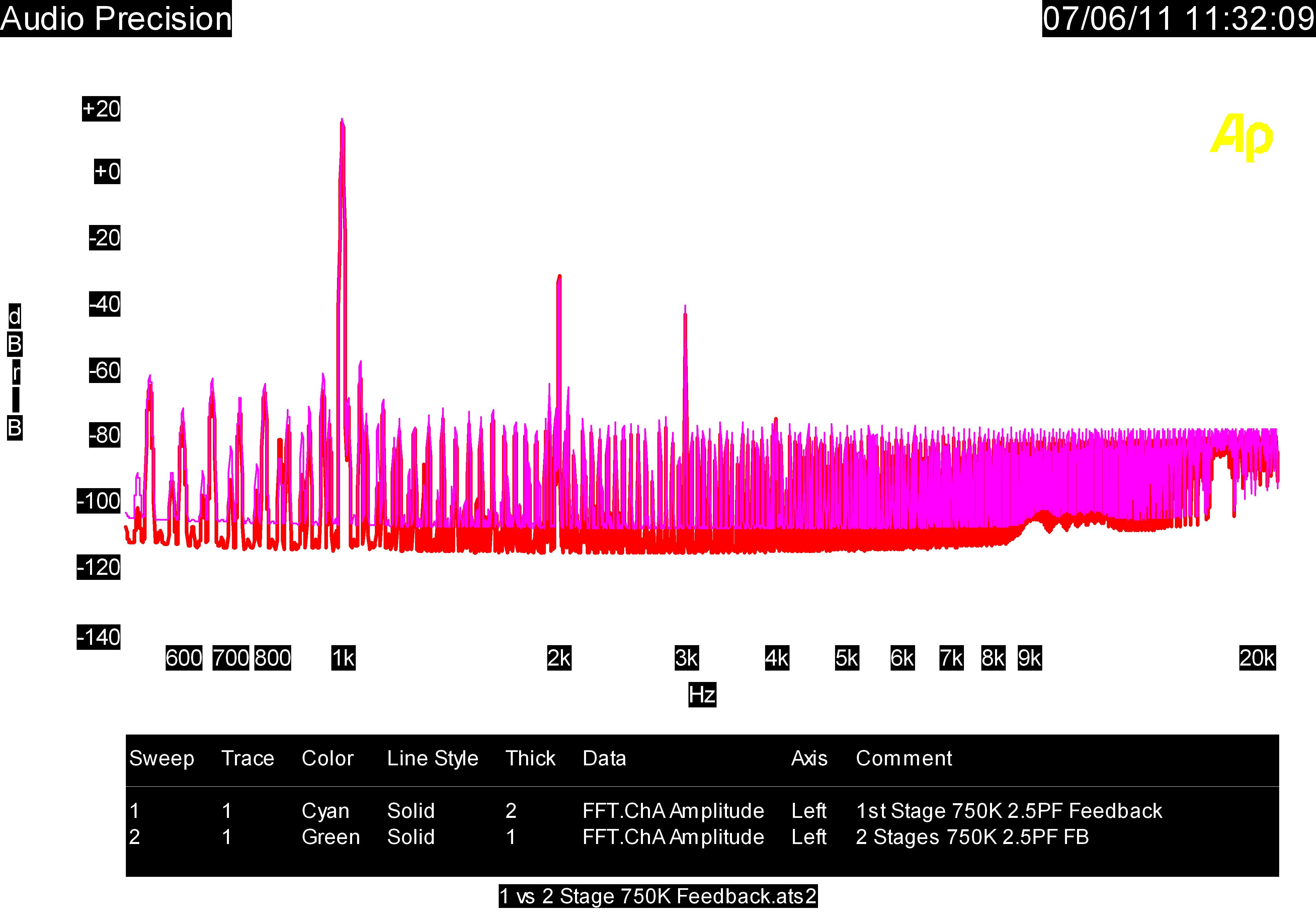Select the Green color cell
1316x919 pixels.
[x=331, y=837]
